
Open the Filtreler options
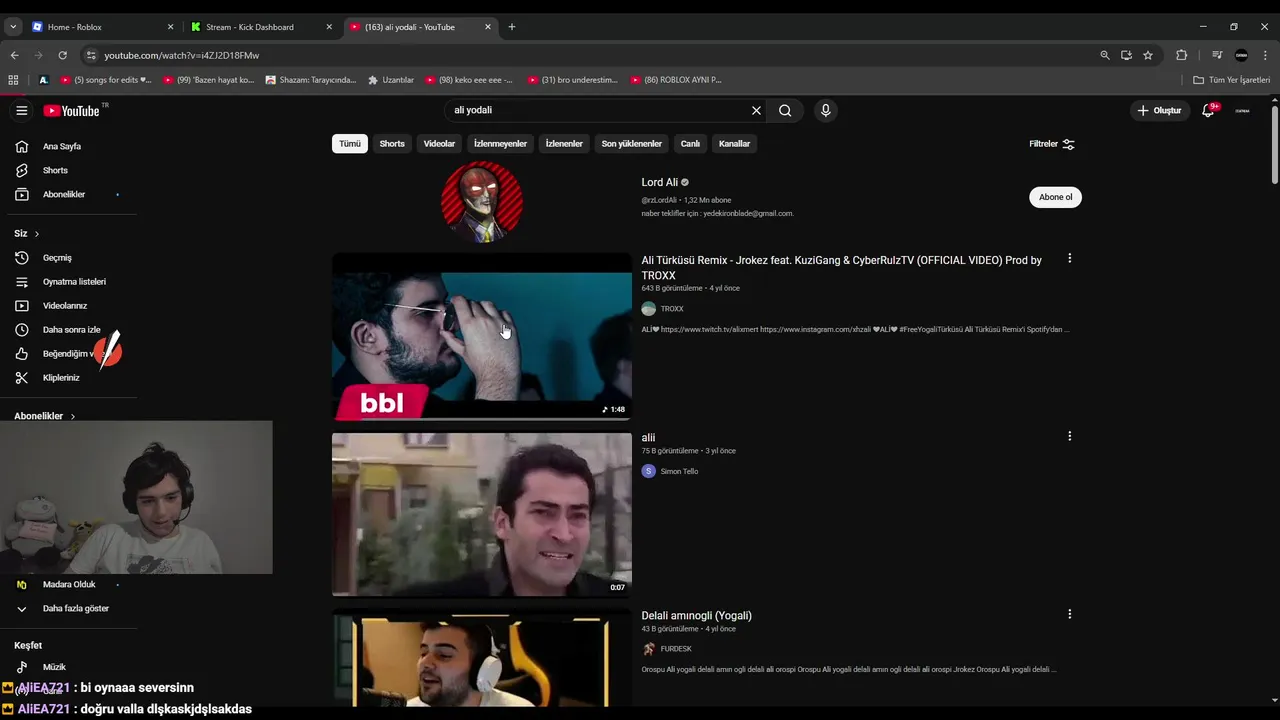pos(1052,144)
